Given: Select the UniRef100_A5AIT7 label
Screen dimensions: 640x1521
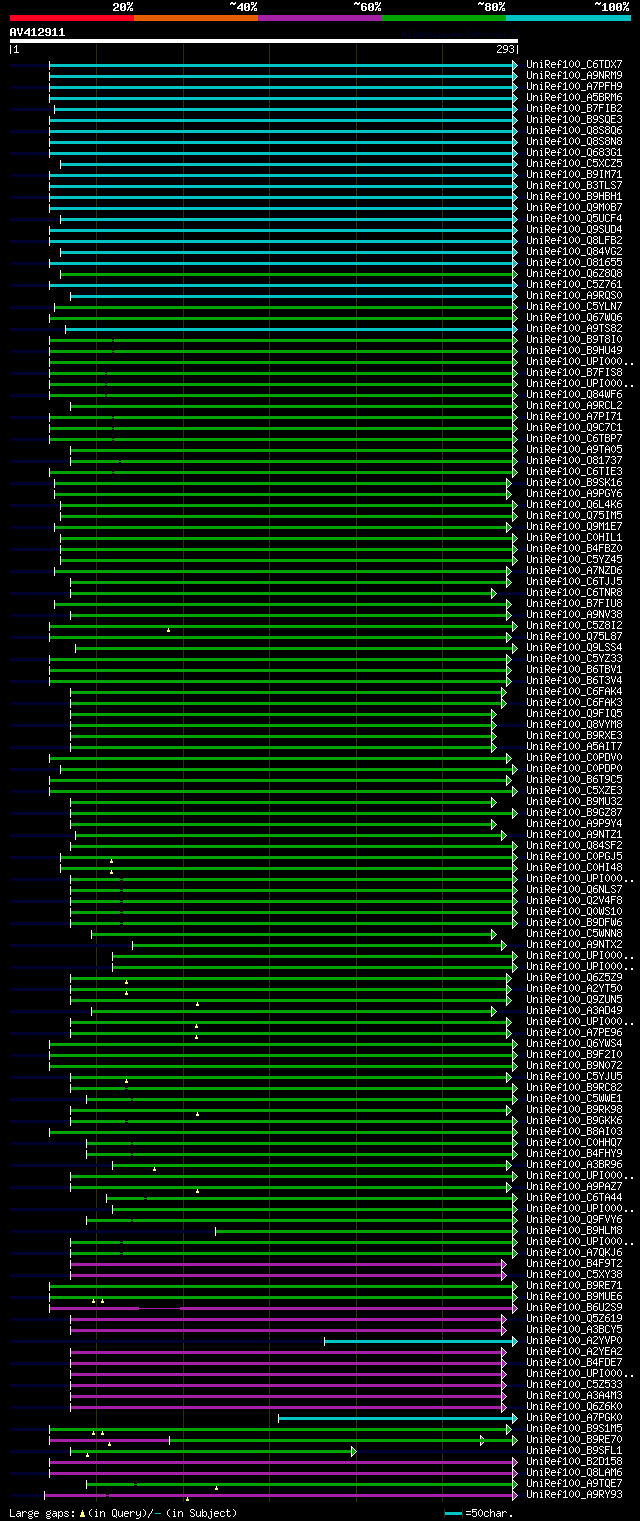Looking at the screenshot, I should click(x=574, y=746).
